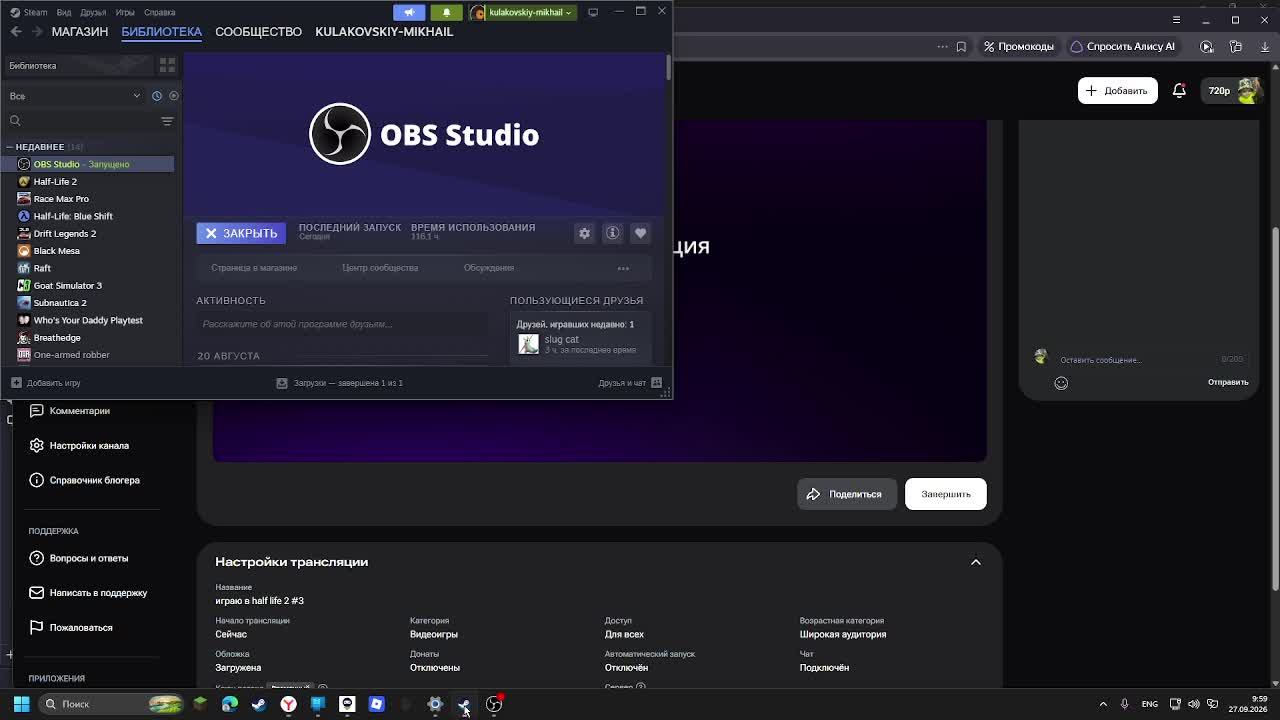Open 'СООБЩЕСТВО' tab in Steam

tap(258, 32)
